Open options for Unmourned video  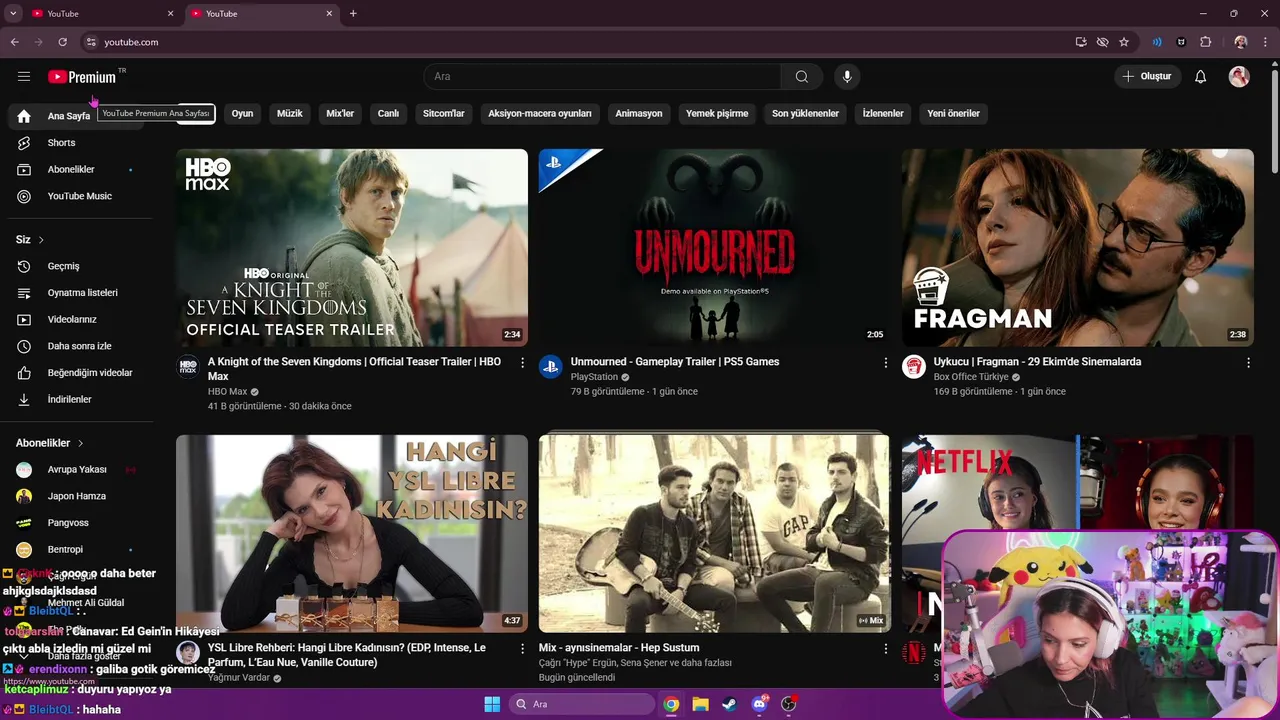[885, 363]
